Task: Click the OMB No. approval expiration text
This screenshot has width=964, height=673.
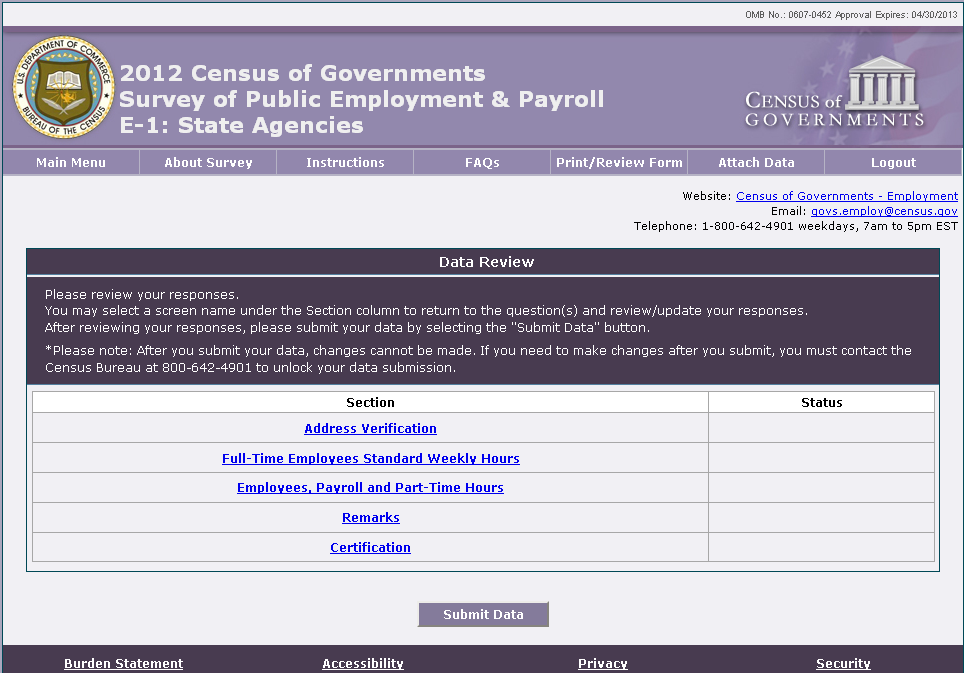Action: click(851, 15)
